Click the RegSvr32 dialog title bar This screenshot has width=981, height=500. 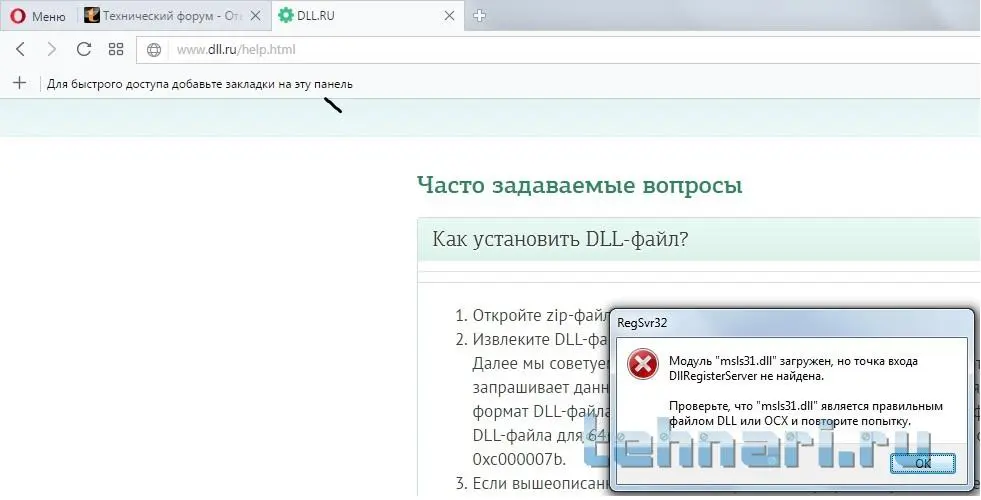(x=791, y=323)
